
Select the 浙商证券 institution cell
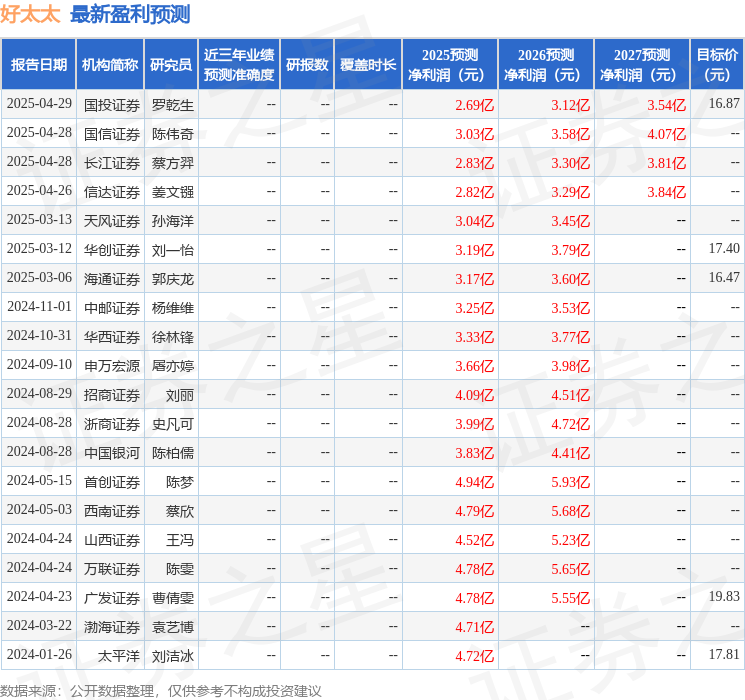pos(112,423)
